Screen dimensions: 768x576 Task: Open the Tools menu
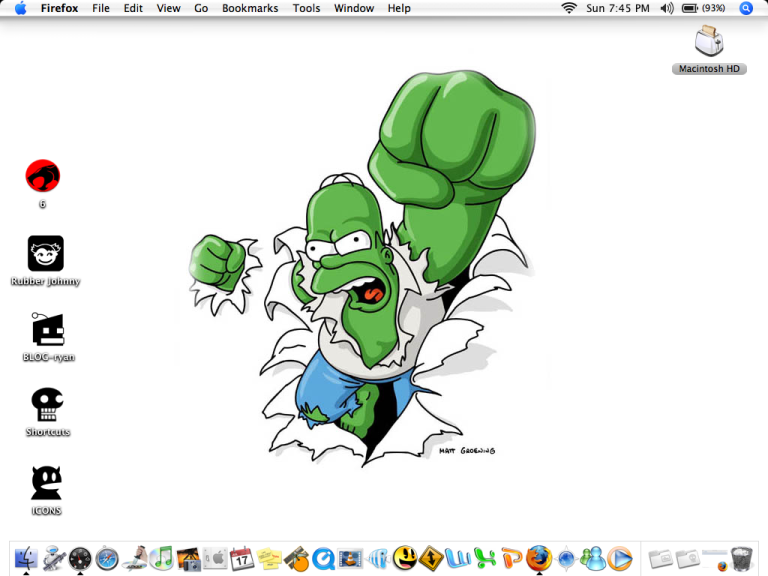[306, 8]
